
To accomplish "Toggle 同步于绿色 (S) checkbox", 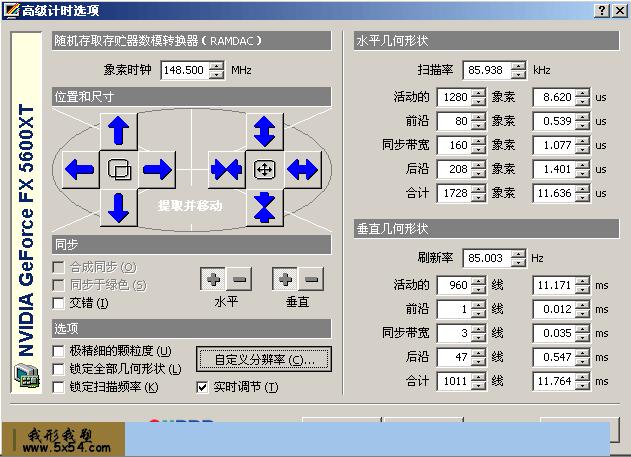I will (58, 285).
